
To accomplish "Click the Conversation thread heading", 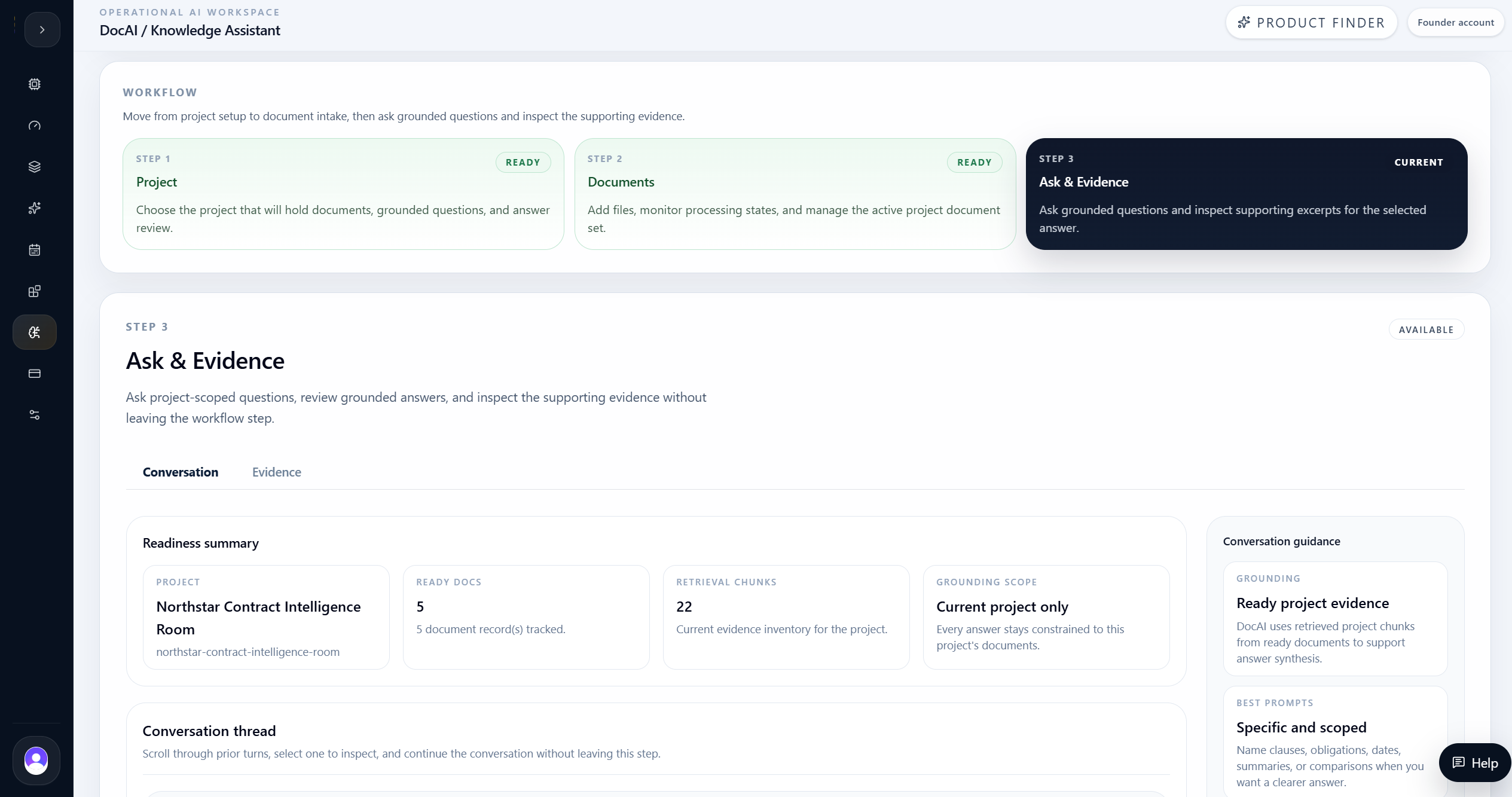I will [209, 731].
